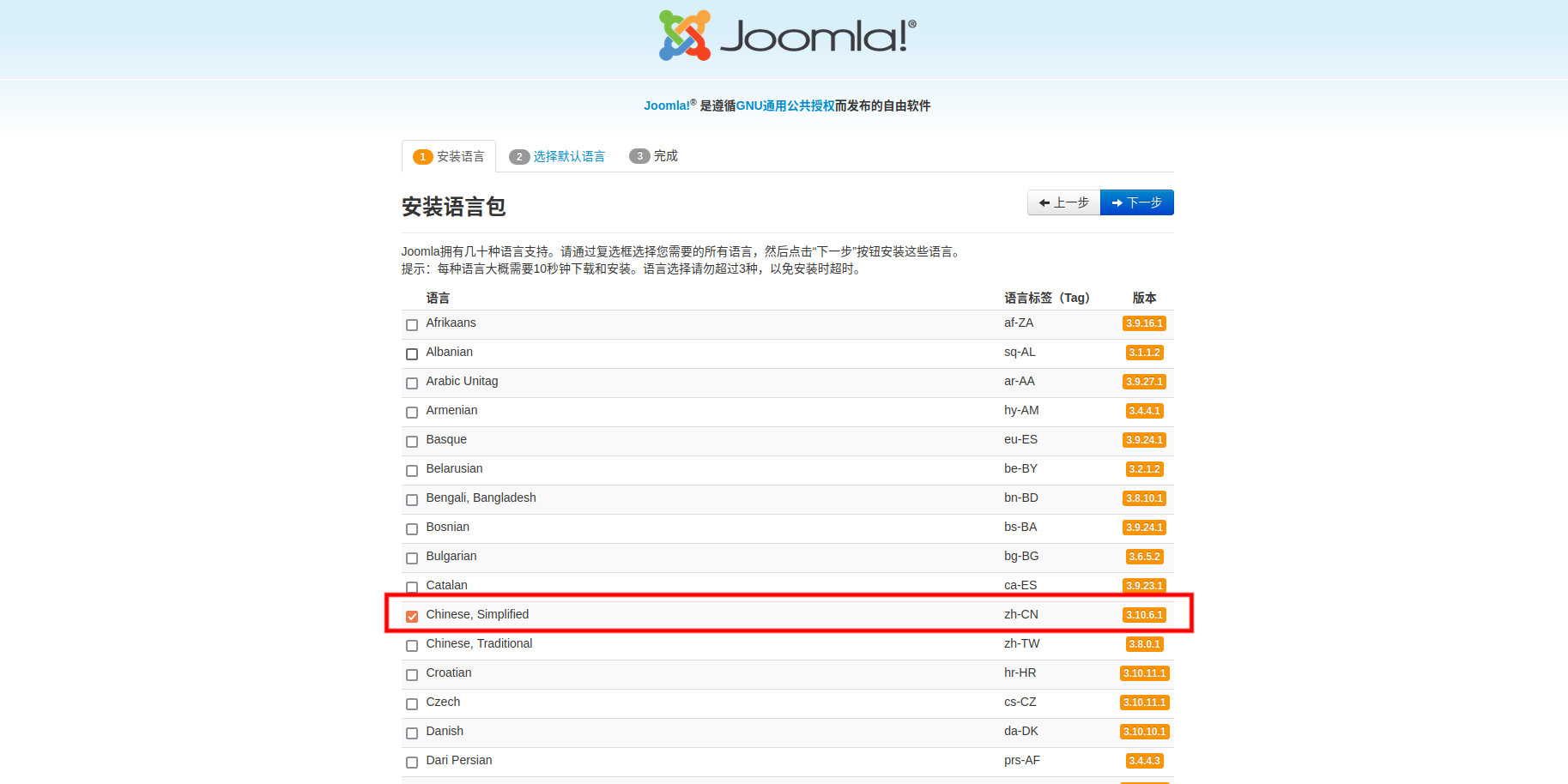The width and height of the screenshot is (1568, 784).
Task: Click the Afrikaans language name
Action: tap(451, 323)
